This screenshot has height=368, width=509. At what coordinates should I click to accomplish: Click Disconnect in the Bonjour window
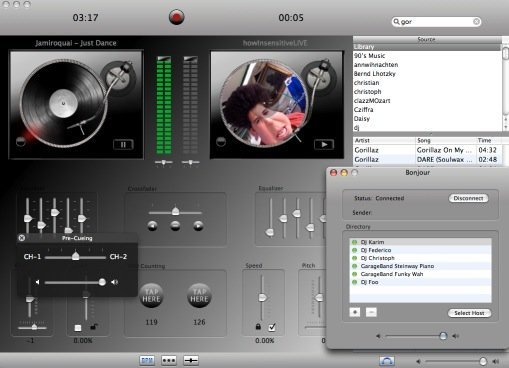point(468,198)
